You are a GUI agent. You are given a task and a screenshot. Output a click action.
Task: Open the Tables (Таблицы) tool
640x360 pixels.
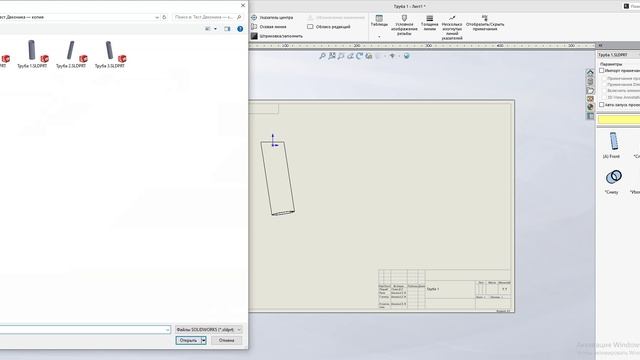[379, 21]
